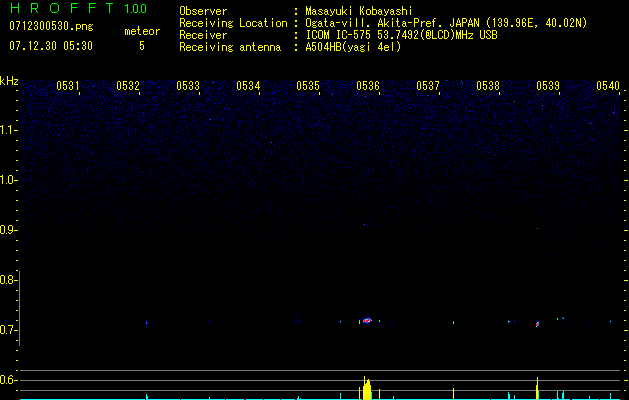Click the 0533 time marker

(x=188, y=86)
